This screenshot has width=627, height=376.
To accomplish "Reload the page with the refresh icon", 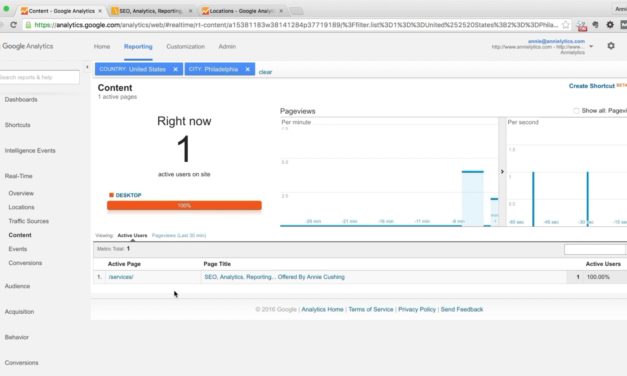I will (x=14, y=25).
